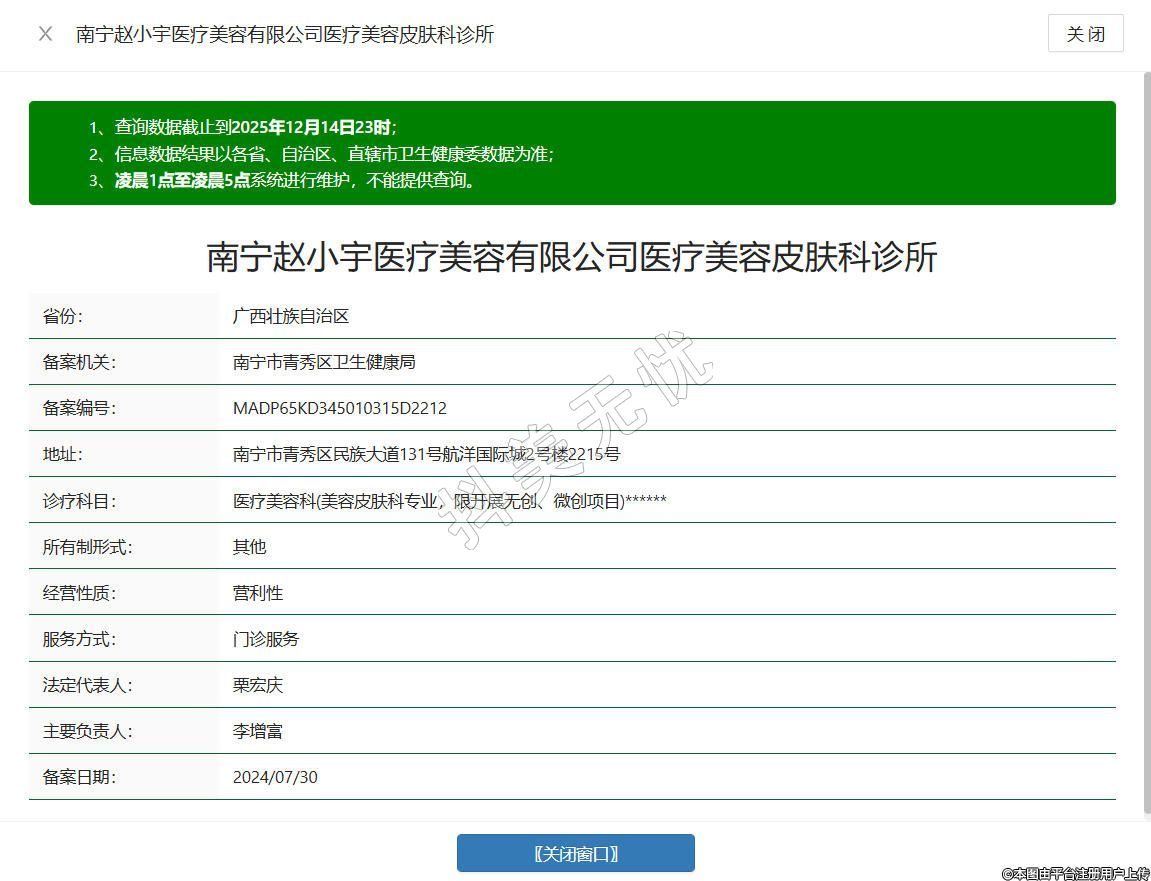
Task: Click the address value with 民族大道131号
Action: pyautogui.click(x=426, y=454)
